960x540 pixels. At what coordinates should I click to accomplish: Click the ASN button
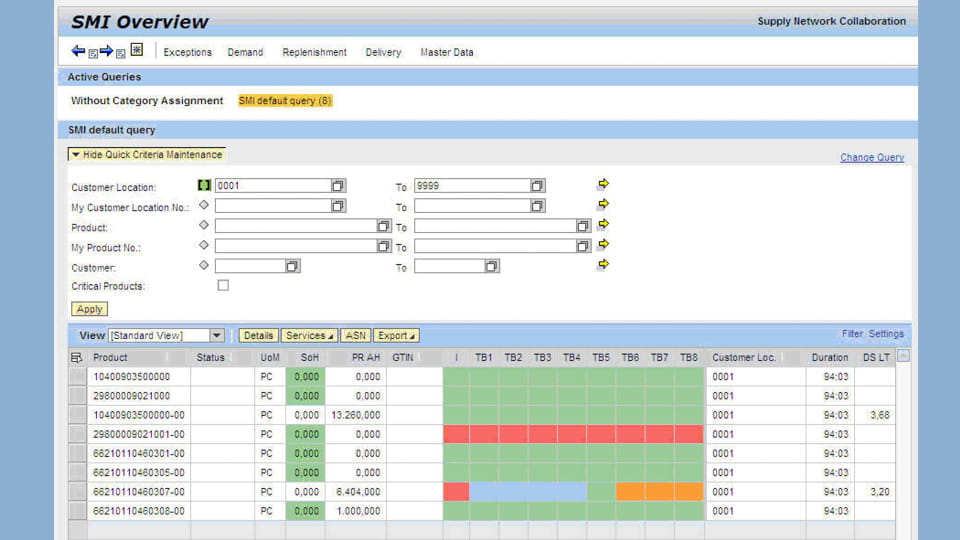(x=355, y=336)
